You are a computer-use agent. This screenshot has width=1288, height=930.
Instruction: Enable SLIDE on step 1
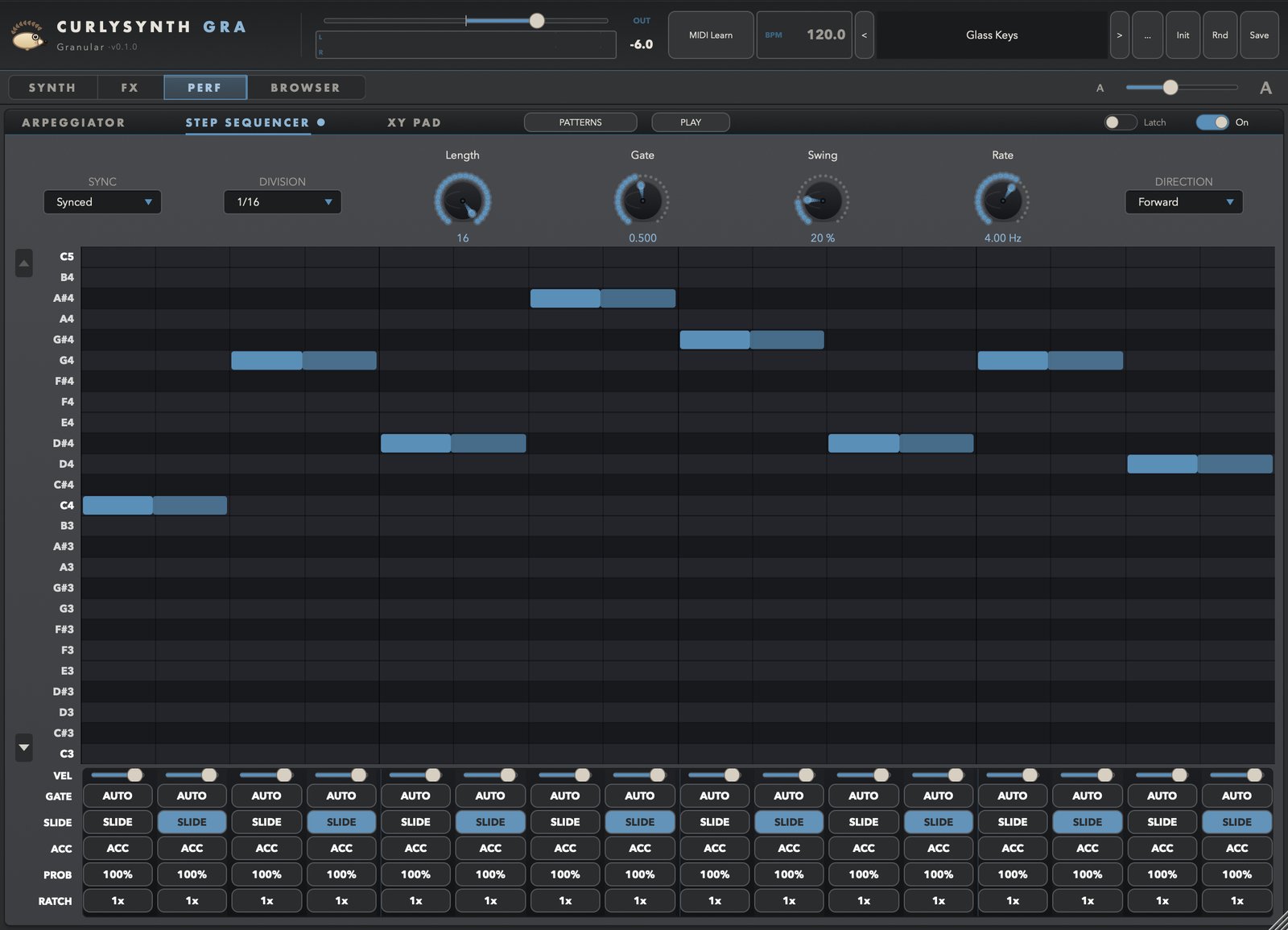tap(118, 822)
